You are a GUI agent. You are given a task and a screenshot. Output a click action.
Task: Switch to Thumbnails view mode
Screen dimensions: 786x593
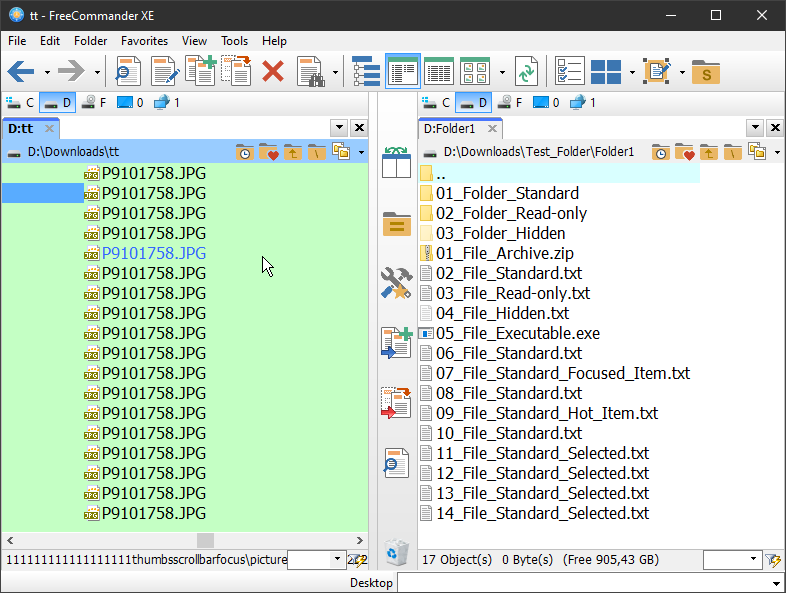(x=475, y=71)
